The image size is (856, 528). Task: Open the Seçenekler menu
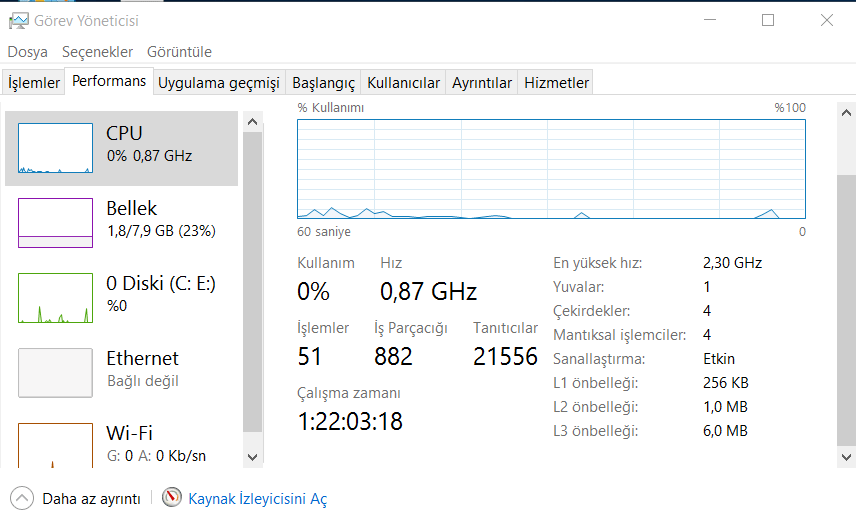[97, 52]
